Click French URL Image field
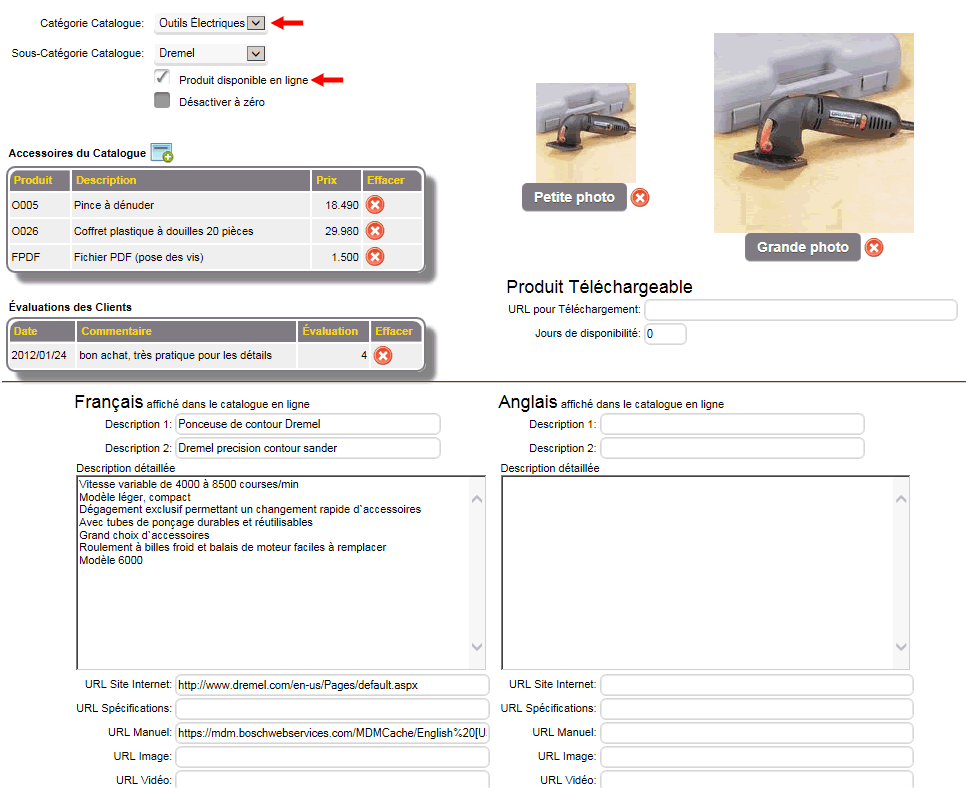 point(333,757)
